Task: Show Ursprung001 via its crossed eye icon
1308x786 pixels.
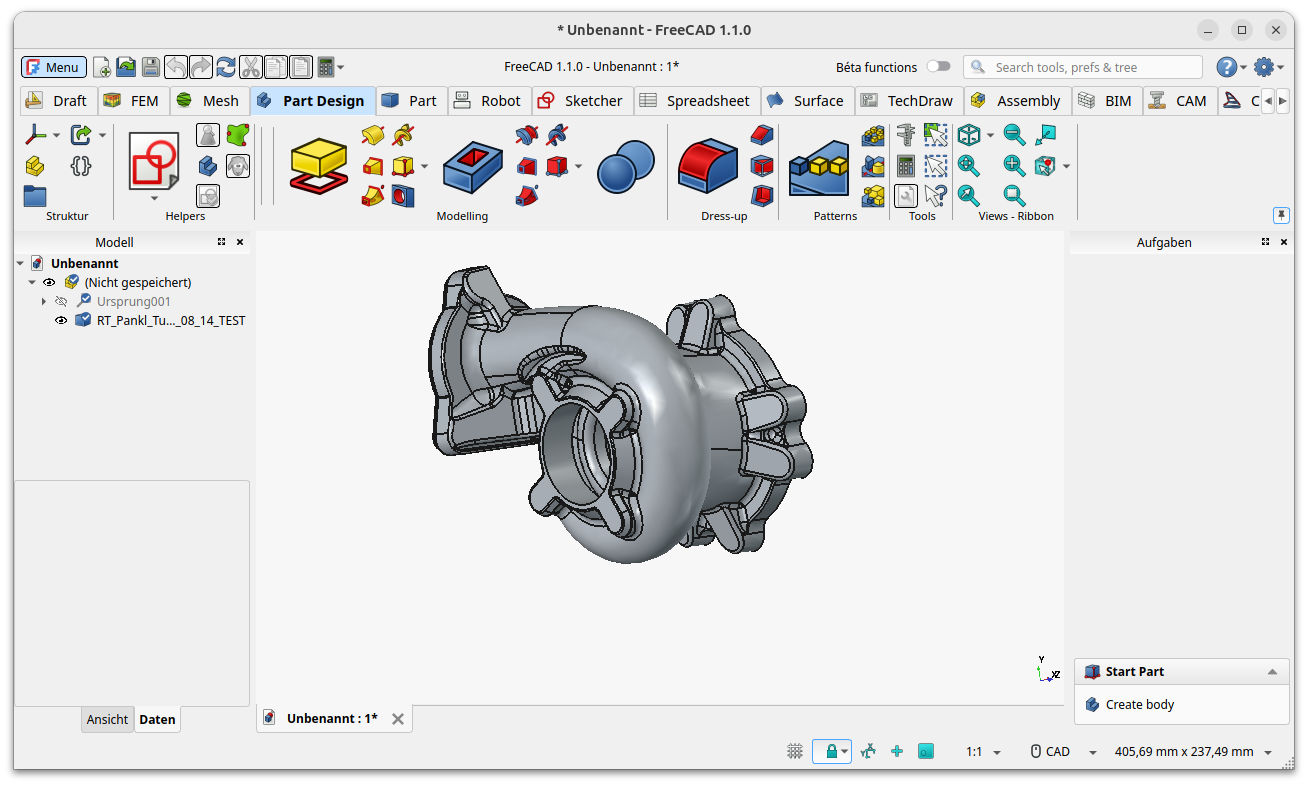Action: click(61, 301)
